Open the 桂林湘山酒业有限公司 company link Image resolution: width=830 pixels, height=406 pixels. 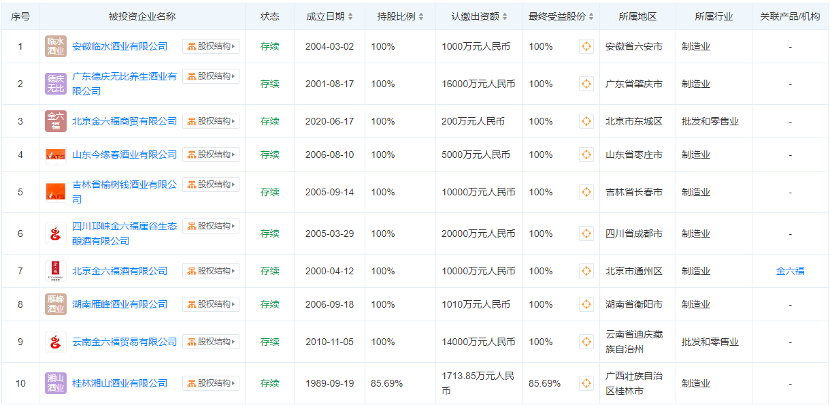[x=120, y=383]
